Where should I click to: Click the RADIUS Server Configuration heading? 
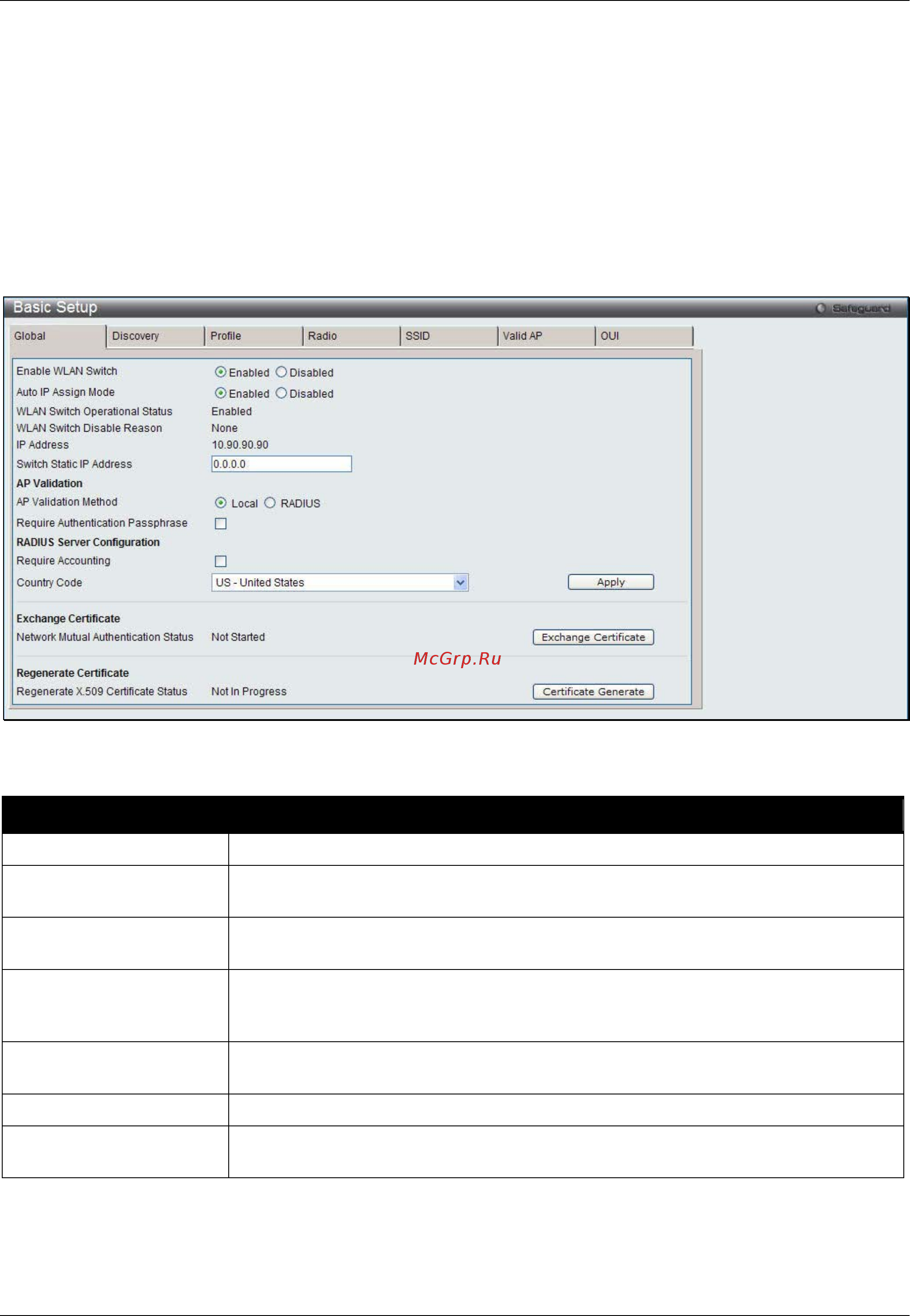click(88, 542)
